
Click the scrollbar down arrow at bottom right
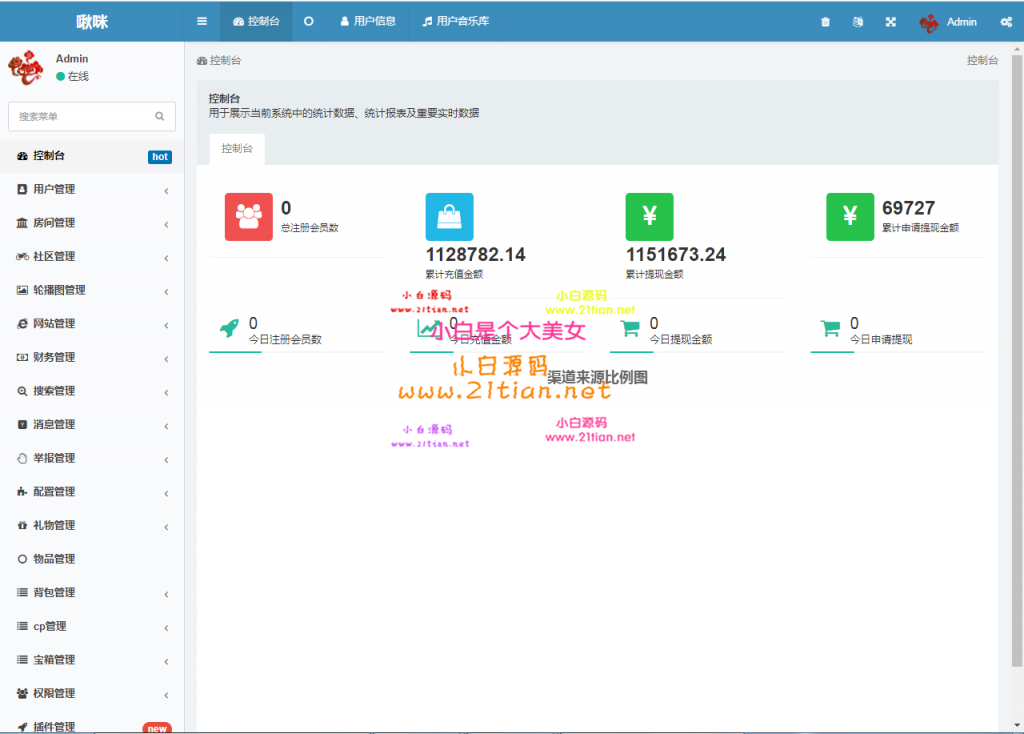1017,726
